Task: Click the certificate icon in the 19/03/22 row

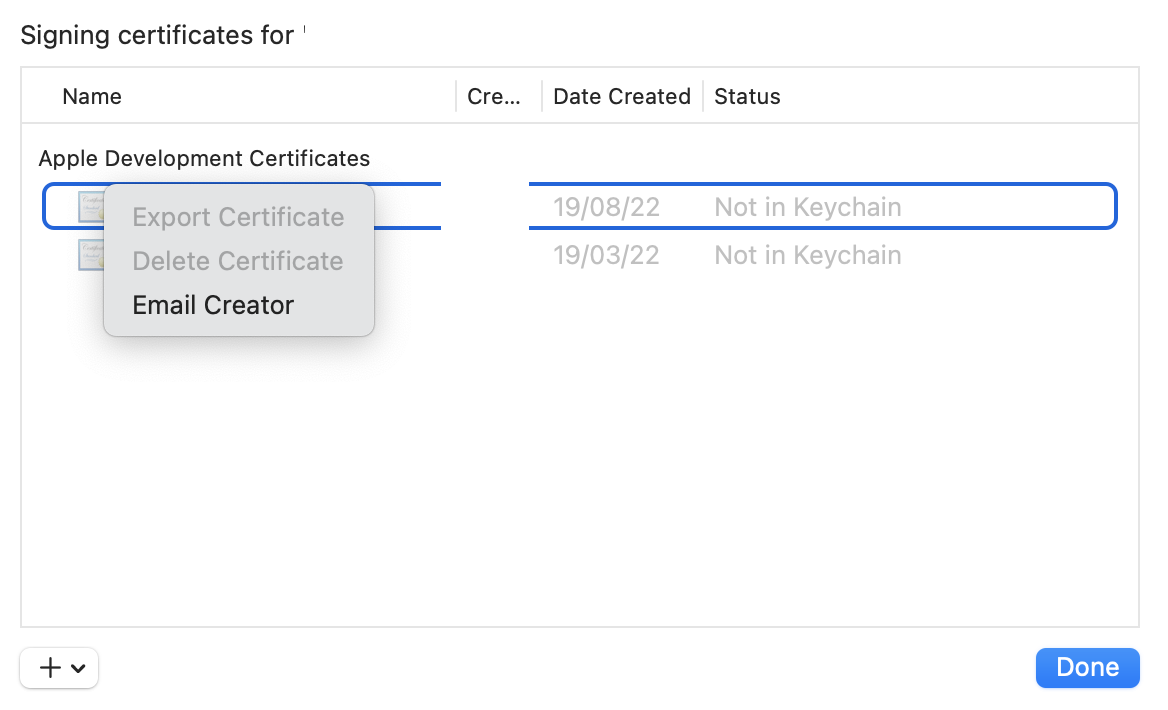Action: (x=91, y=255)
